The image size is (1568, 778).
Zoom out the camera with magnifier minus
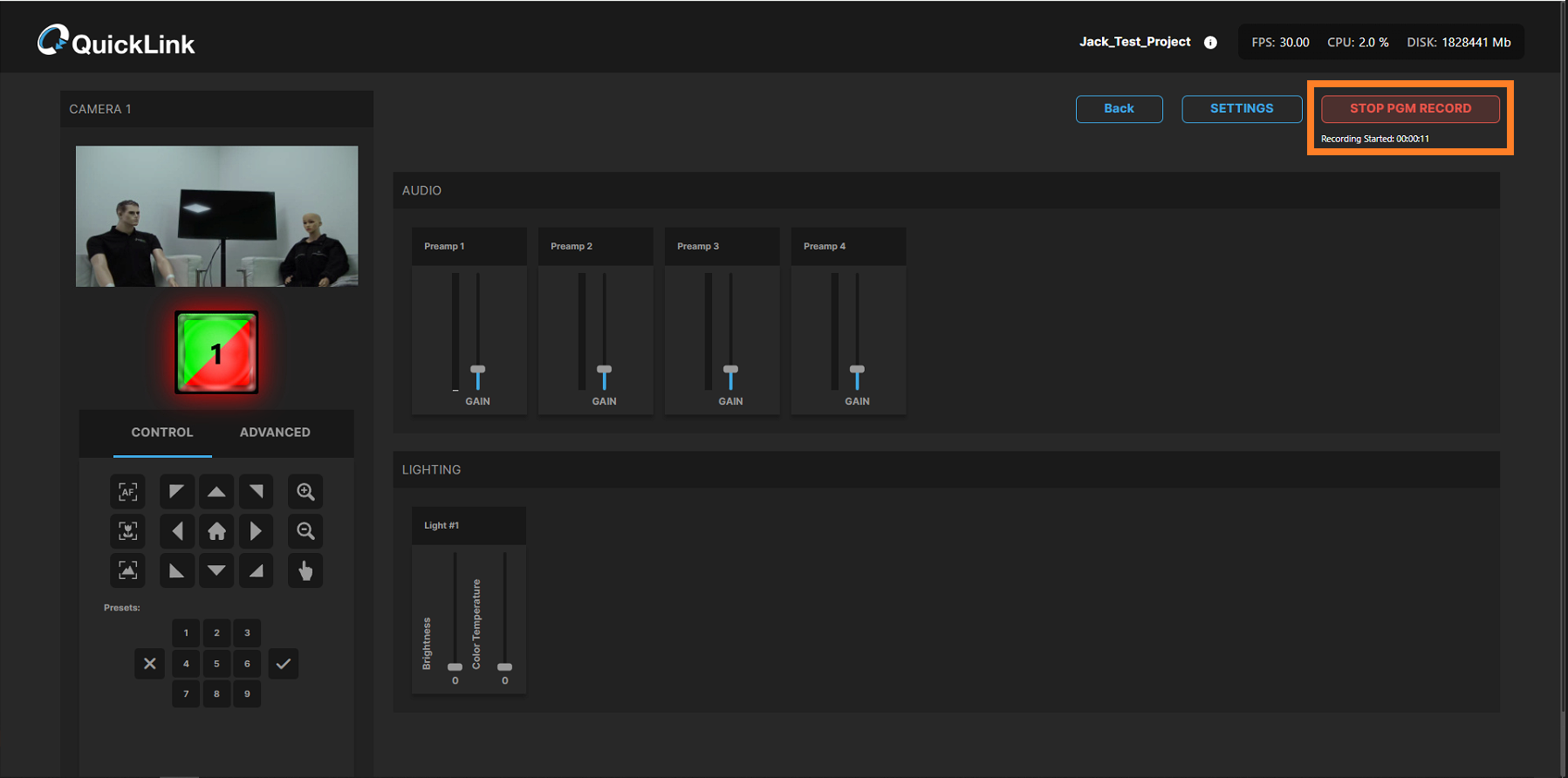(x=305, y=531)
